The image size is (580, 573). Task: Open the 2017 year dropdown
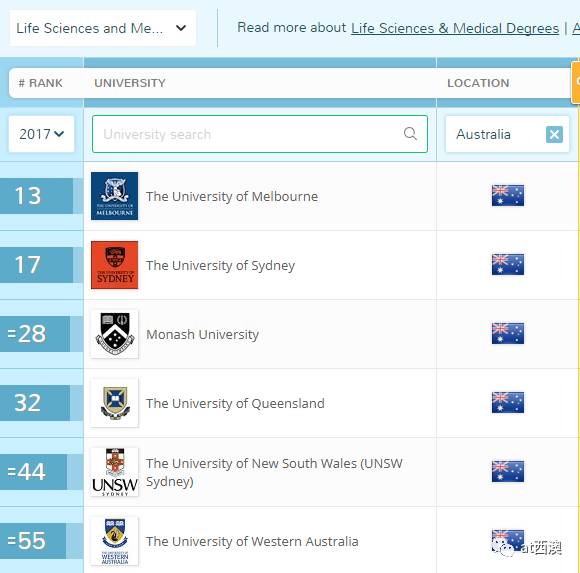click(x=41, y=134)
